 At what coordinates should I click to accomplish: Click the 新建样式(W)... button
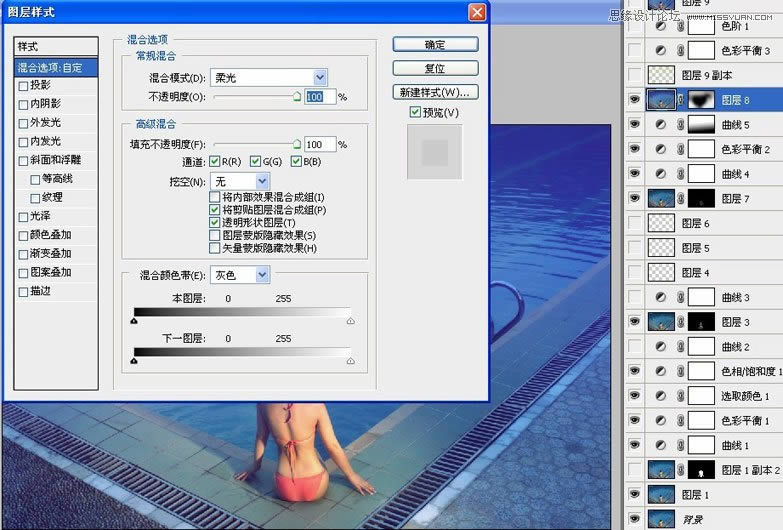tap(433, 92)
